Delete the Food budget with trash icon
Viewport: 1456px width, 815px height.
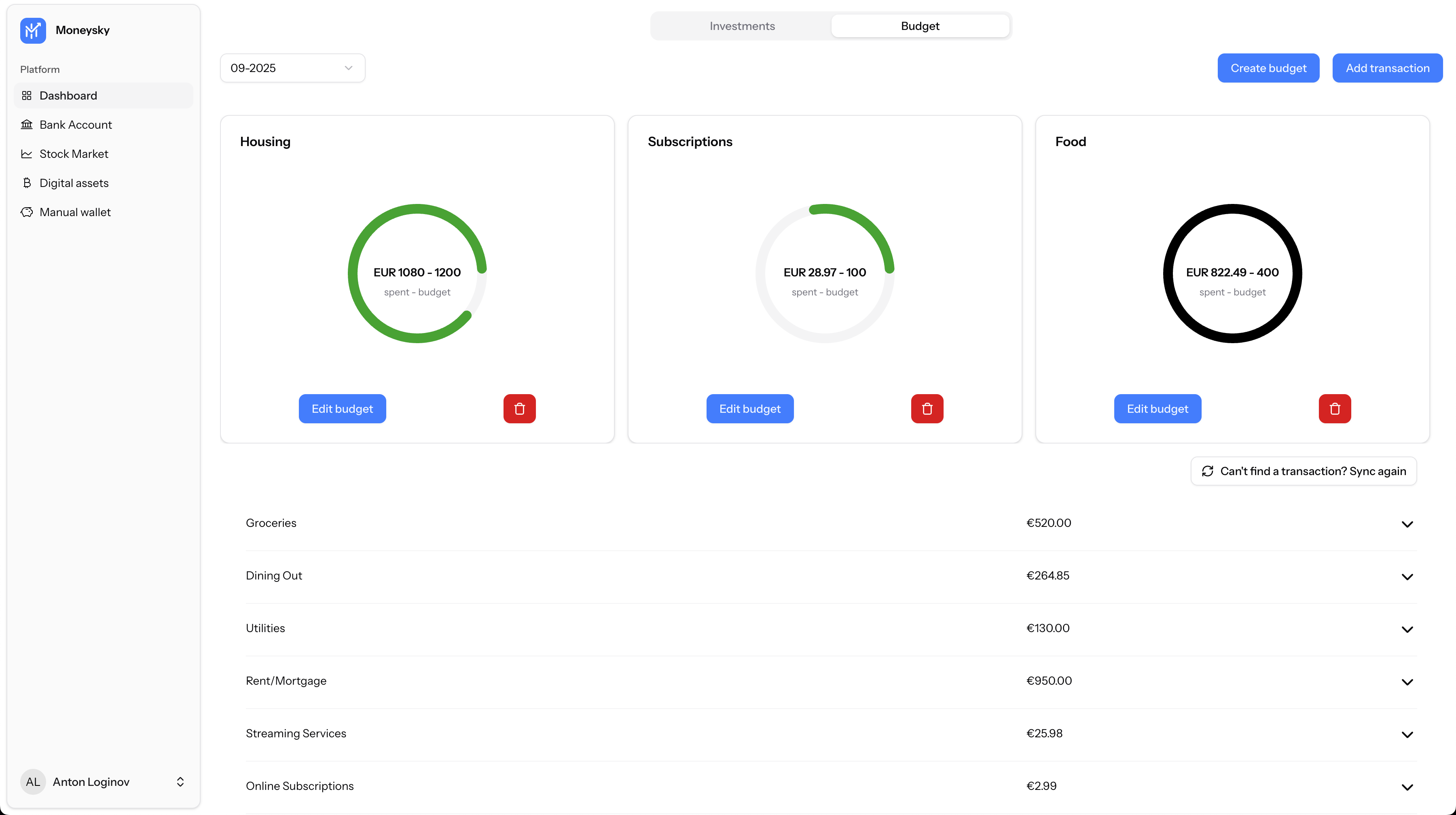point(1334,408)
